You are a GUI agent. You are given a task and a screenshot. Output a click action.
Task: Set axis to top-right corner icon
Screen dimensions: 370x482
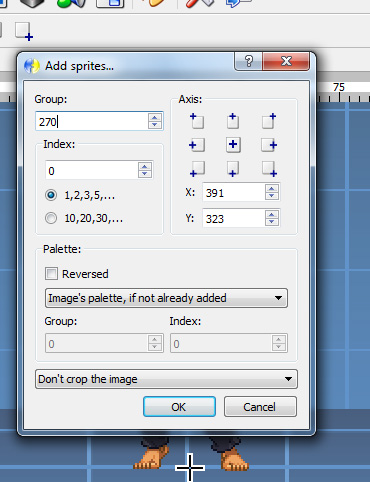[x=269, y=121]
